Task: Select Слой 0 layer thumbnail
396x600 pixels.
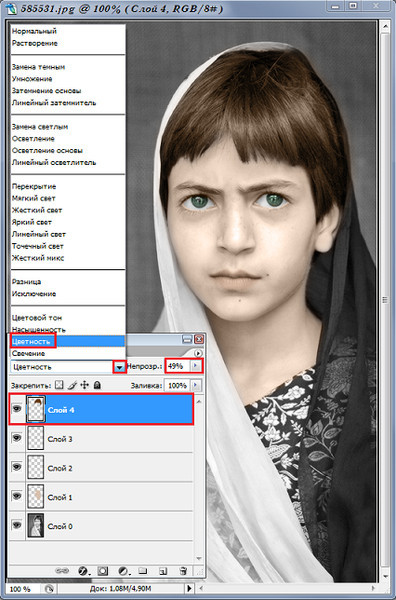Action: (36, 525)
